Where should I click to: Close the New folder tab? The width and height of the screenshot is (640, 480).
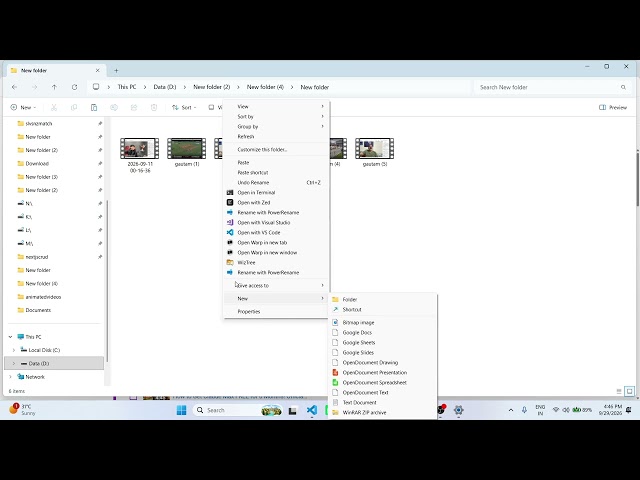(98, 71)
